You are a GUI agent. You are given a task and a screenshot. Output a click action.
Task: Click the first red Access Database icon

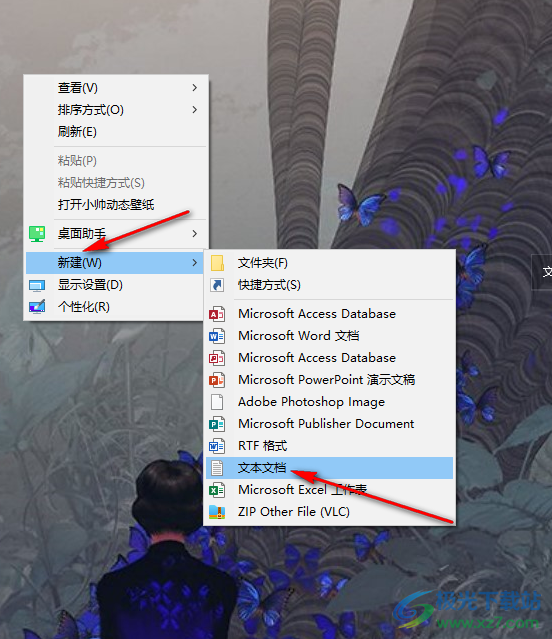pyautogui.click(x=217, y=314)
